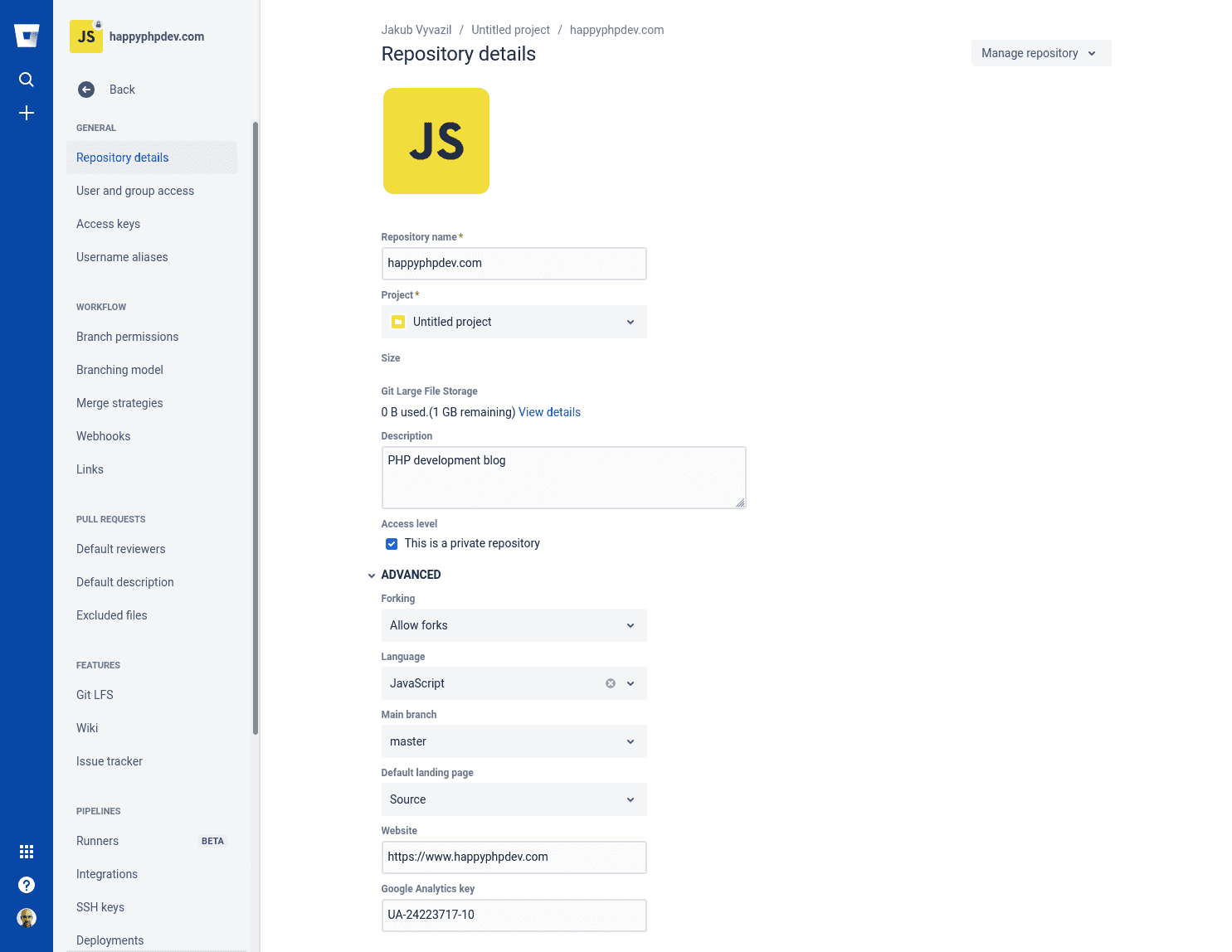Switch to the Webhooks settings page
The image size is (1232, 952).
(103, 435)
